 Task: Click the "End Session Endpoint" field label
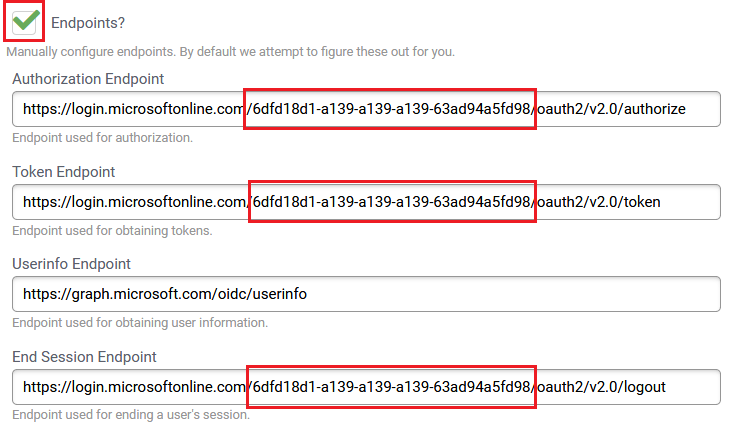pyautogui.click(x=84, y=357)
